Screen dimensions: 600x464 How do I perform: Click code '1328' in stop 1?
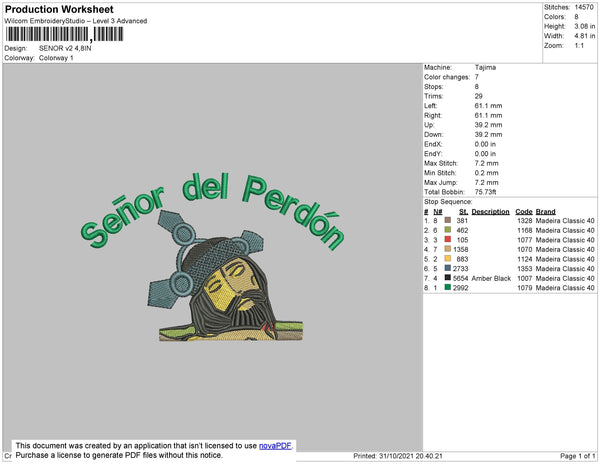525,221
